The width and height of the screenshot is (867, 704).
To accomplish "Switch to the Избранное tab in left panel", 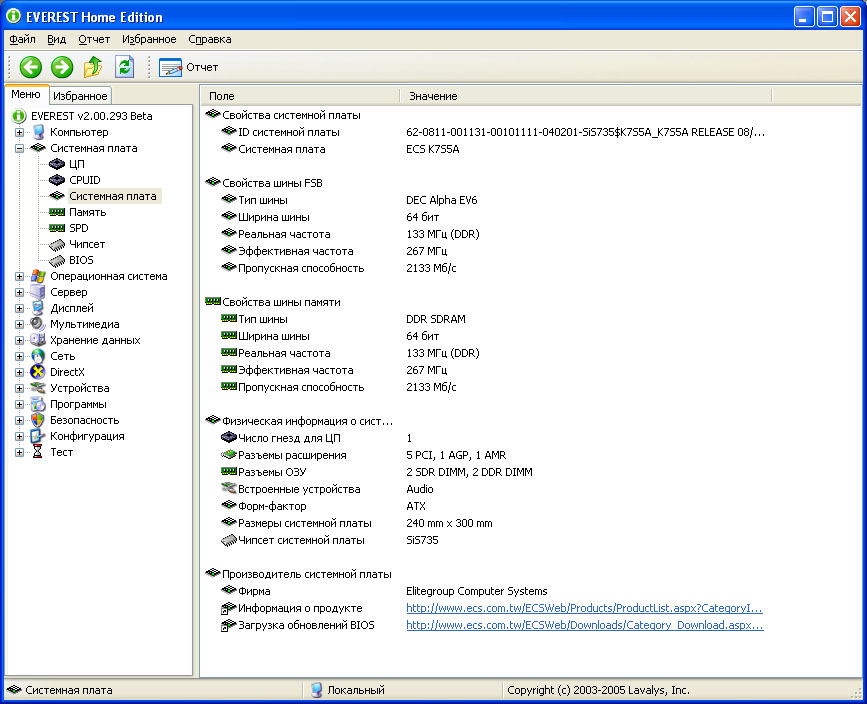I will pos(80,96).
